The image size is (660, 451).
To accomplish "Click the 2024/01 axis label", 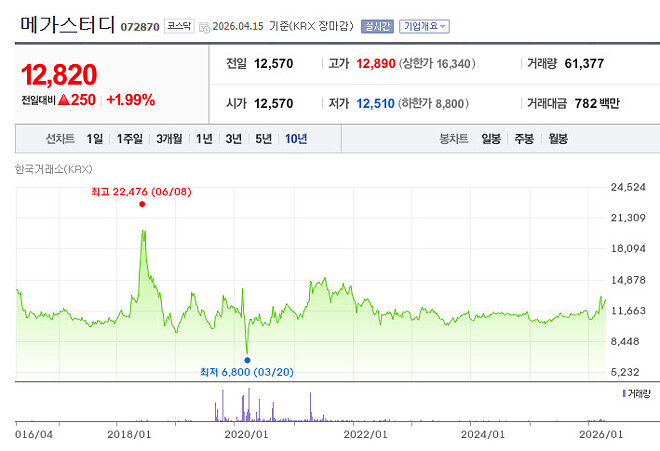I will [x=482, y=434].
